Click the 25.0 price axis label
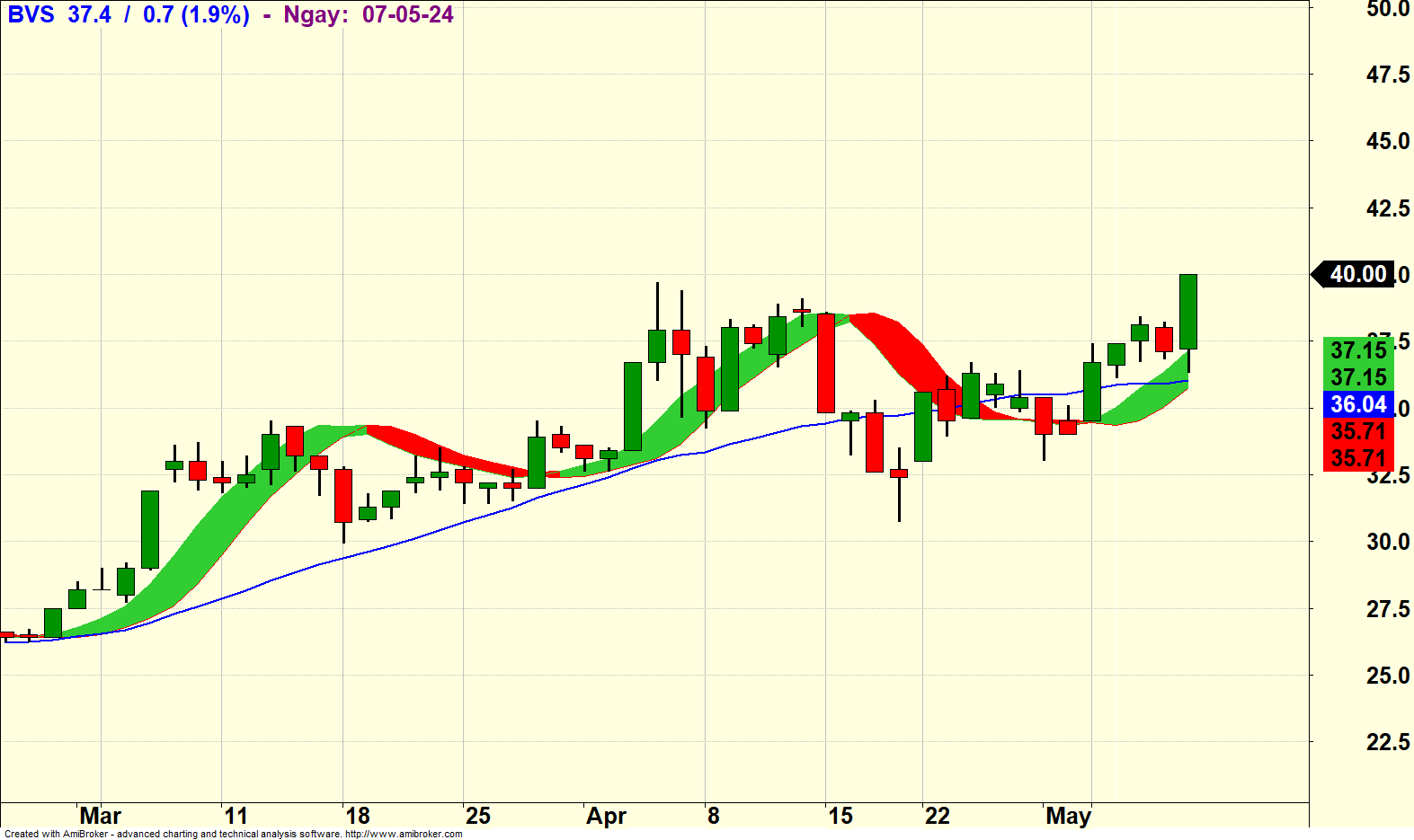Screen dimensions: 1414x840 point(1388,676)
